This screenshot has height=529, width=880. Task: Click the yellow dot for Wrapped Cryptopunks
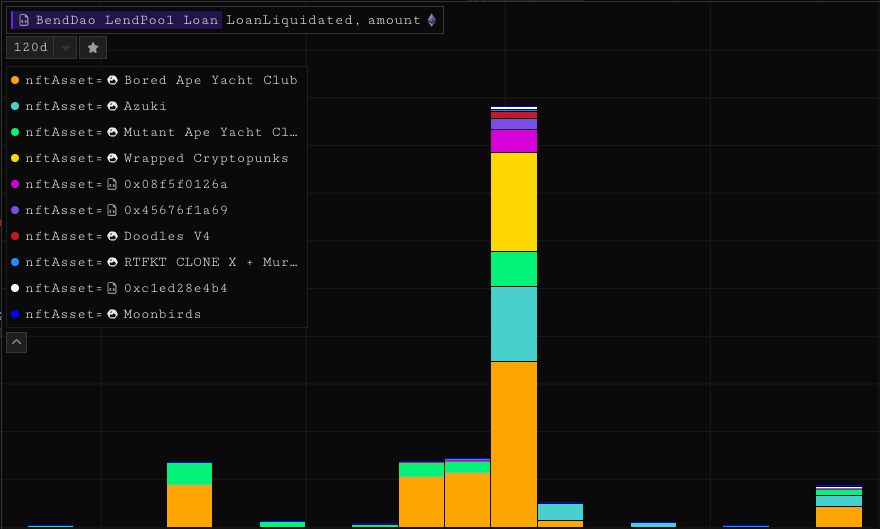[x=15, y=158]
